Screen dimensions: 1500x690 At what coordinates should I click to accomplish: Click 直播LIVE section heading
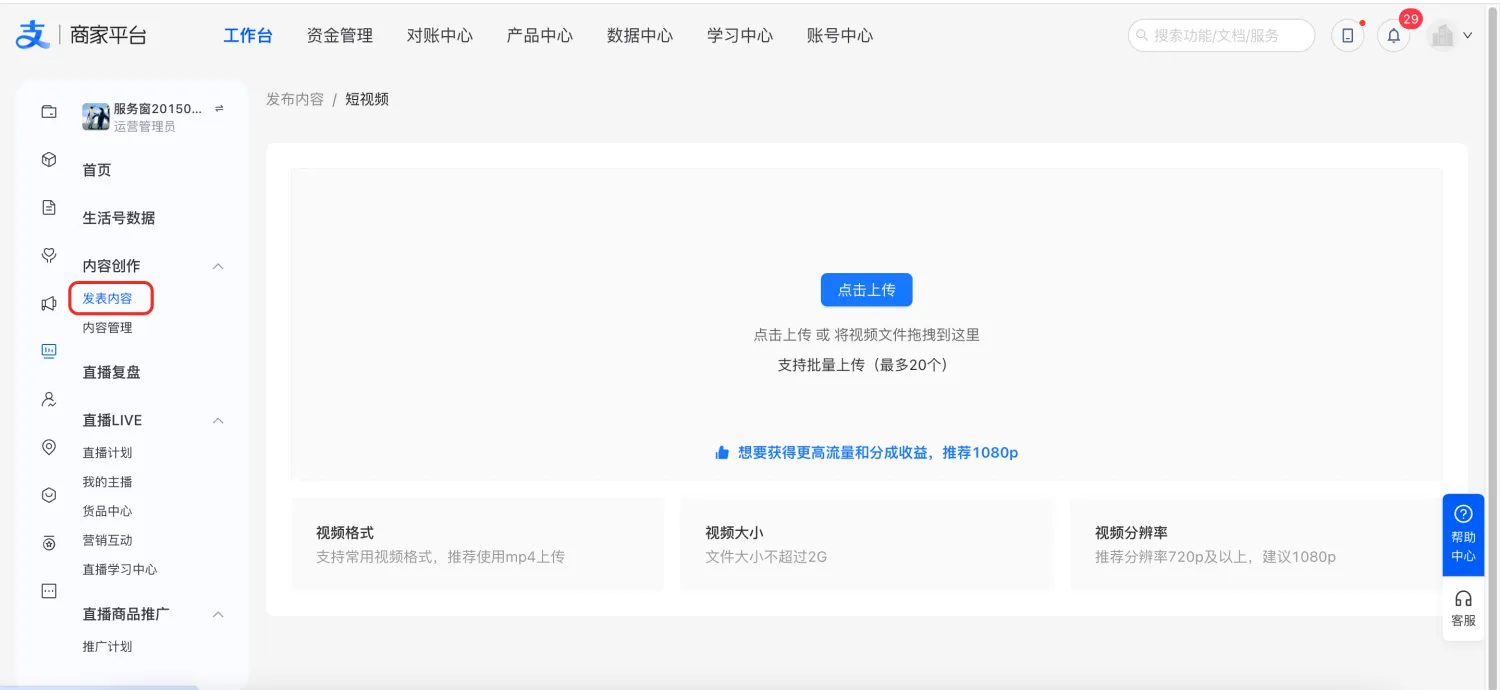pos(112,420)
